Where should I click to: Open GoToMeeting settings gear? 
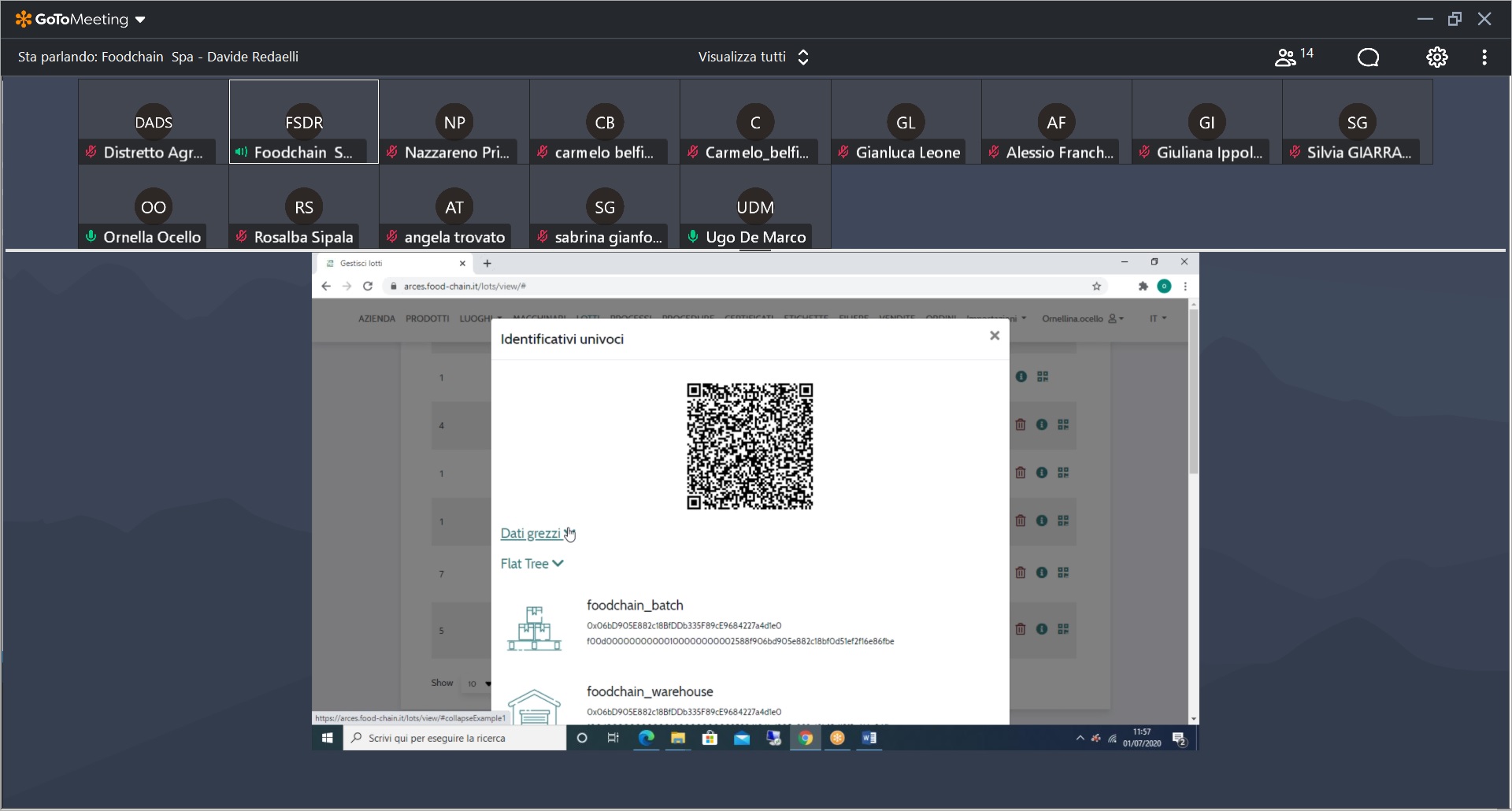click(x=1436, y=57)
